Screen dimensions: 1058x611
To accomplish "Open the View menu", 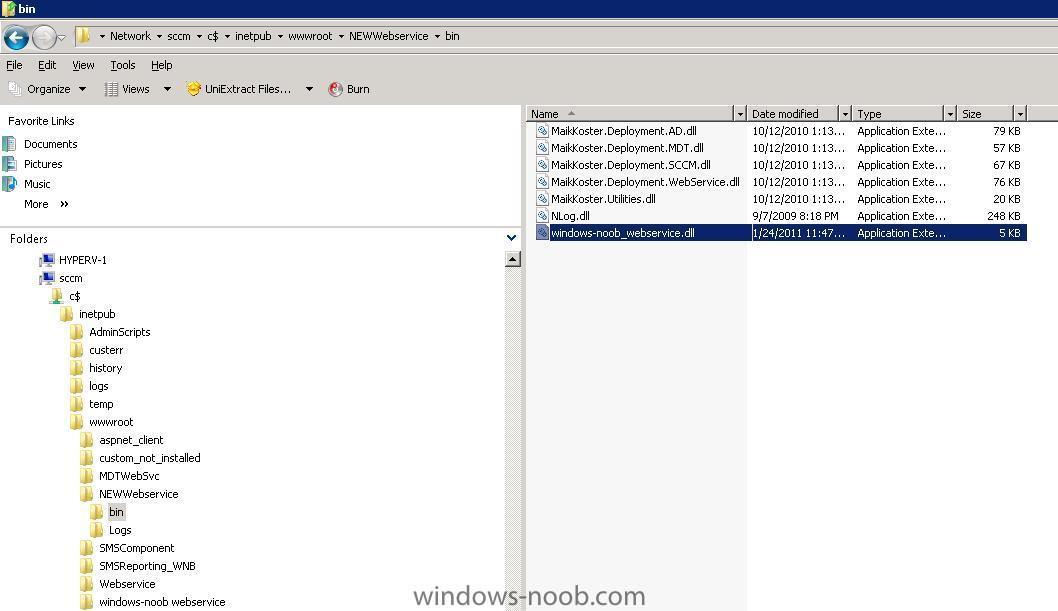I will pos(83,65).
